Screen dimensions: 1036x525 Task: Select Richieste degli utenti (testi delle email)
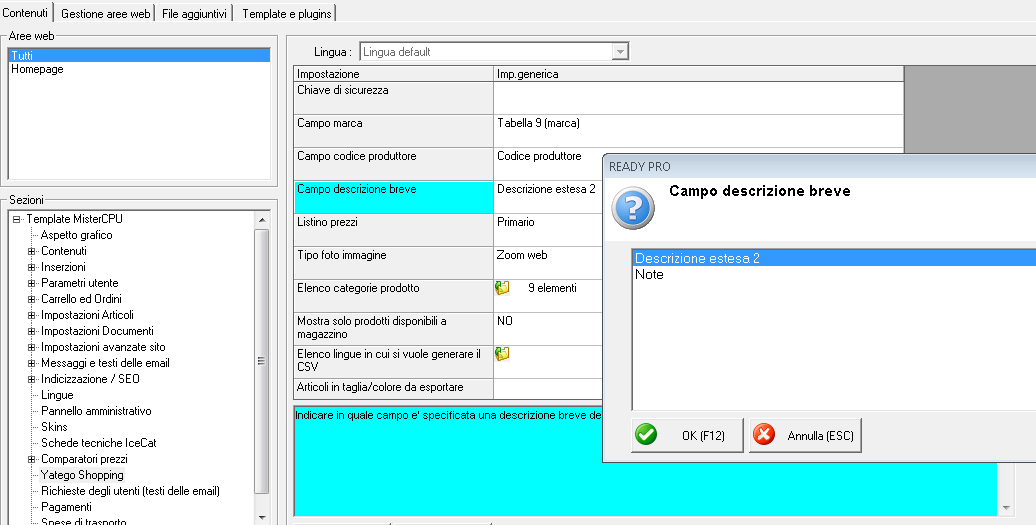click(130, 491)
